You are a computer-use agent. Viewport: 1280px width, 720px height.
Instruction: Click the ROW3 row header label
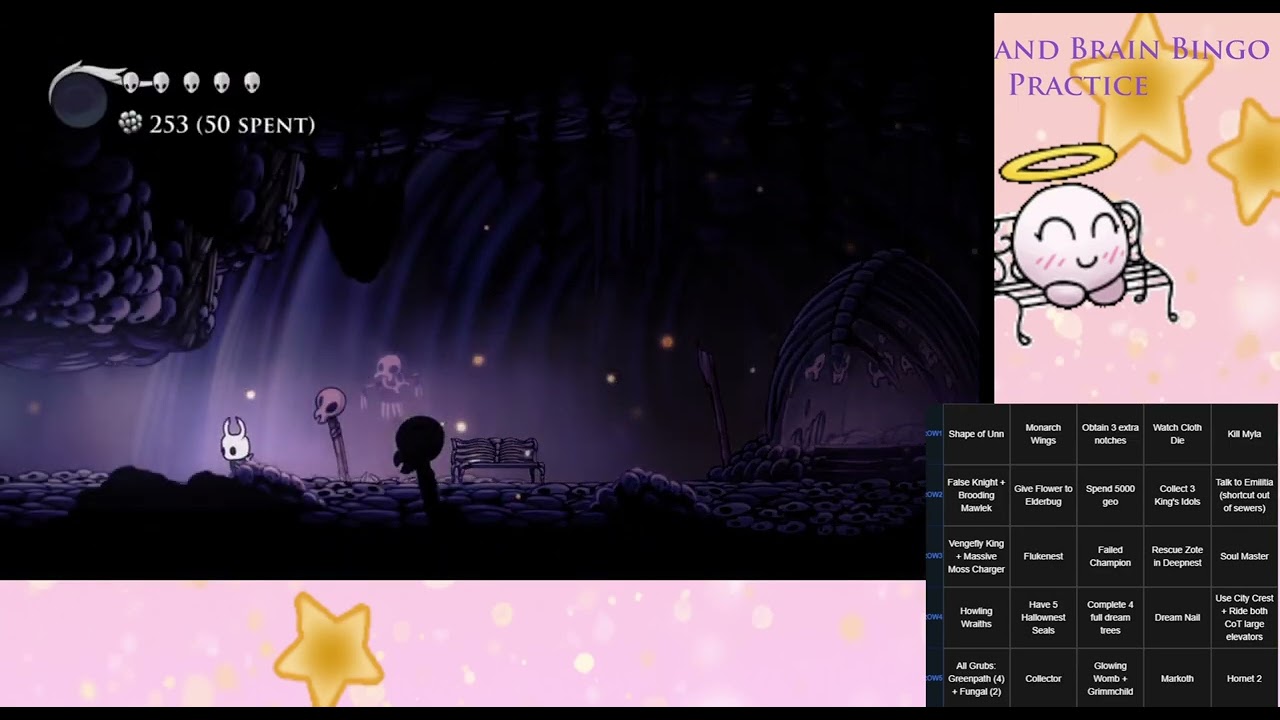point(934,556)
